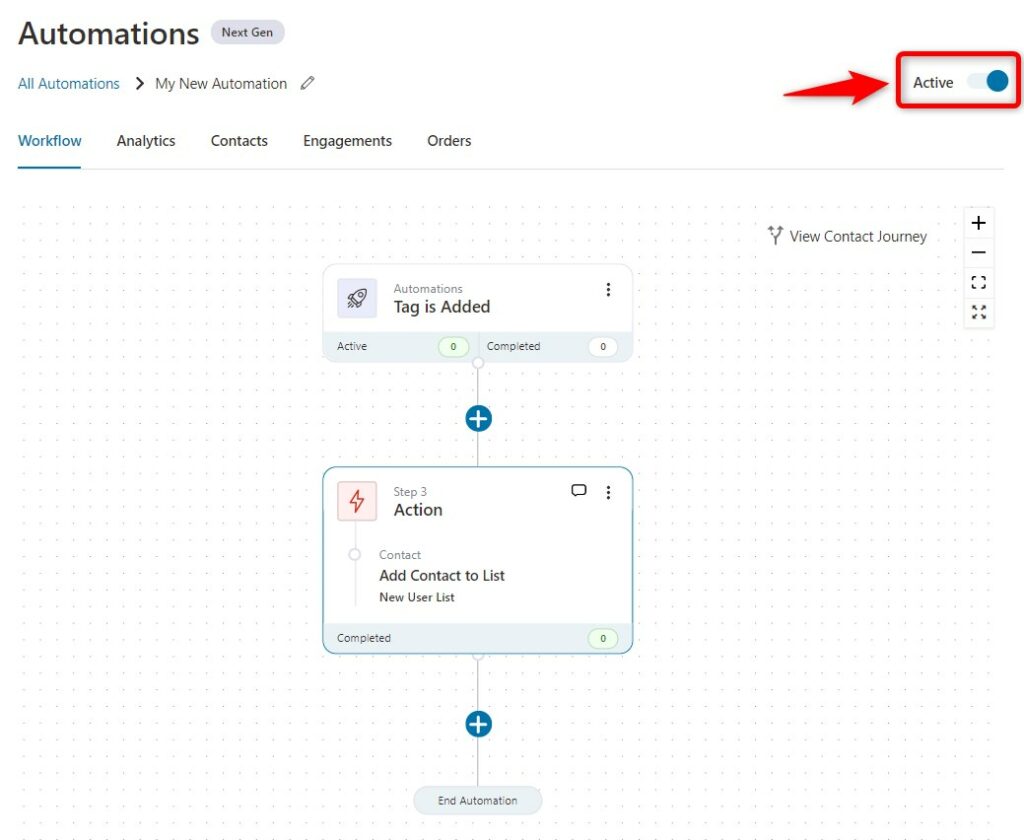Open comment icon on Action step
This screenshot has height=840, width=1024.
point(579,491)
